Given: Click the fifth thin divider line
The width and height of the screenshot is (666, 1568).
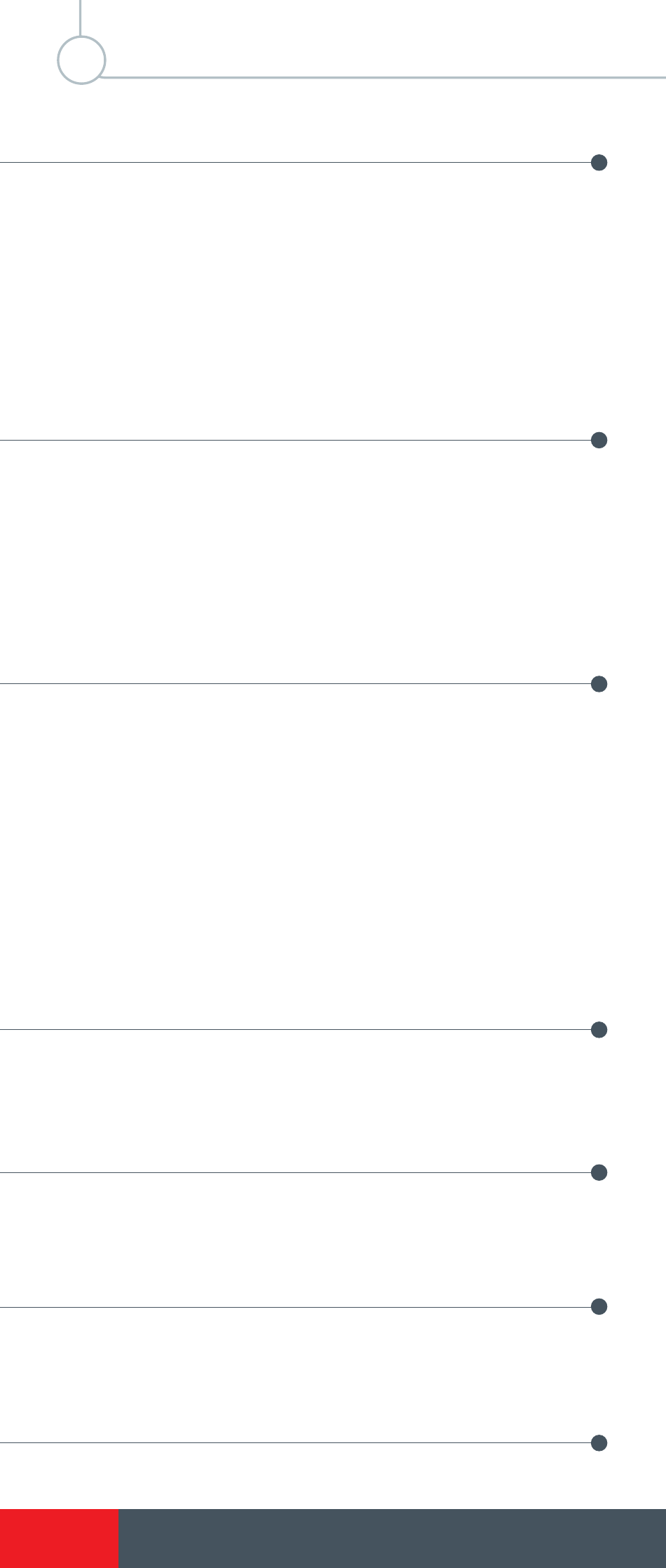Looking at the screenshot, I should coord(295,1172).
